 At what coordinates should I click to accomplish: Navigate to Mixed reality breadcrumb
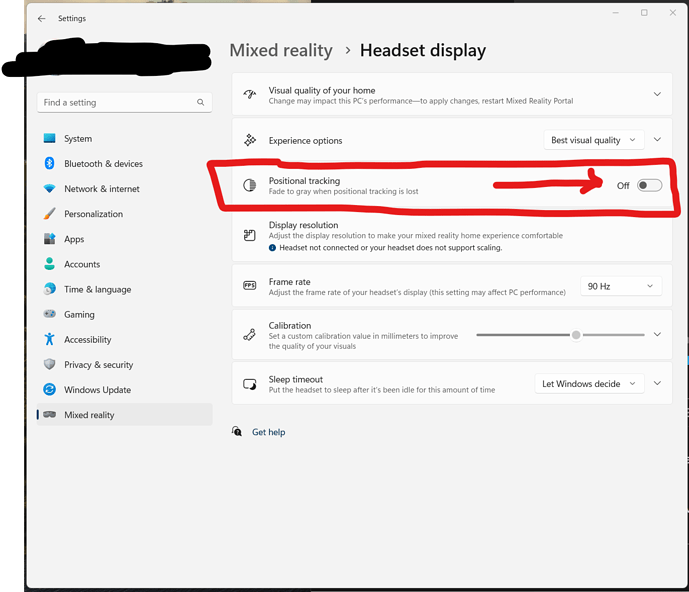point(280,50)
